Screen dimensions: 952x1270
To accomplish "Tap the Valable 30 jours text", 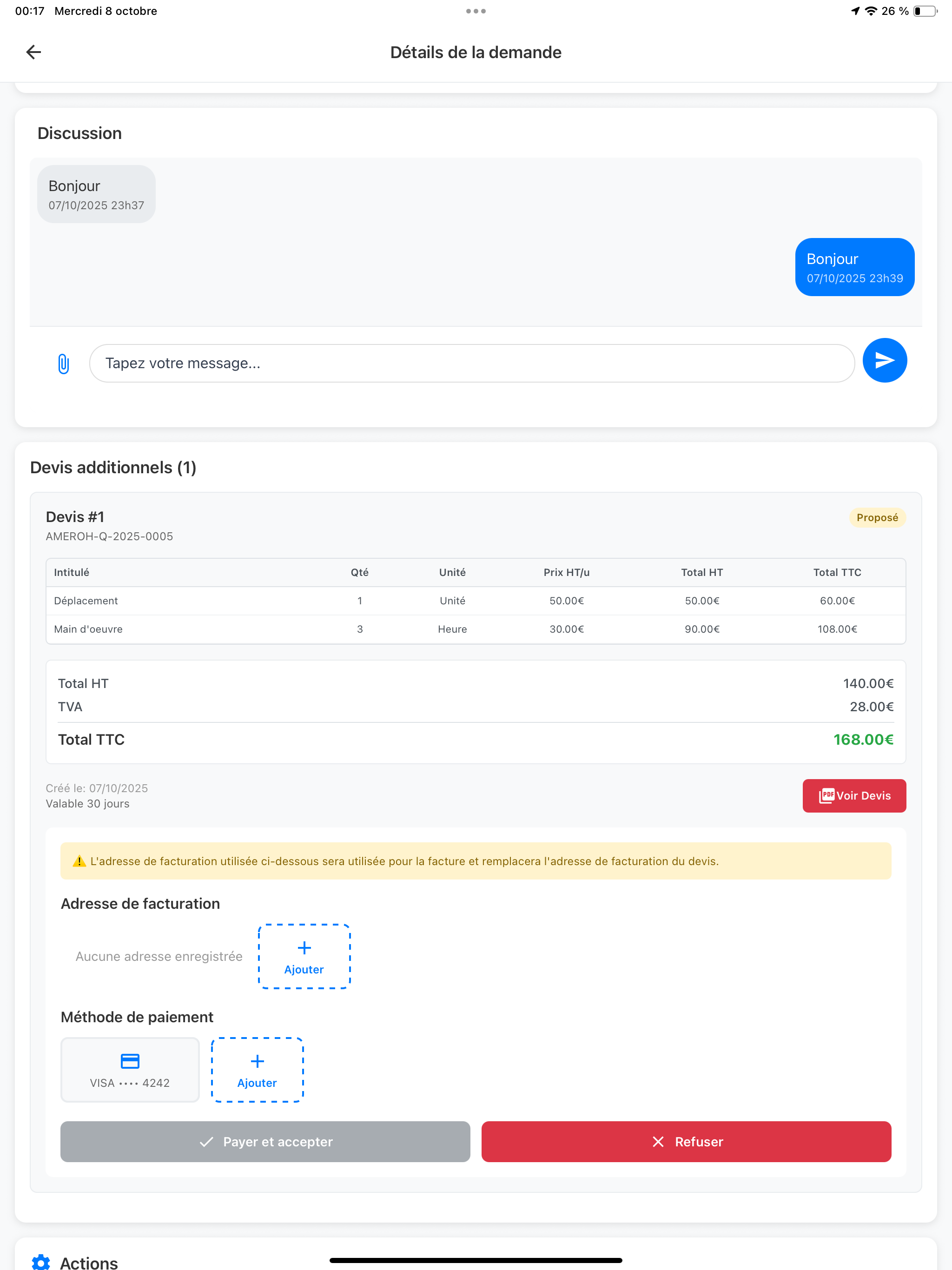I will click(87, 804).
